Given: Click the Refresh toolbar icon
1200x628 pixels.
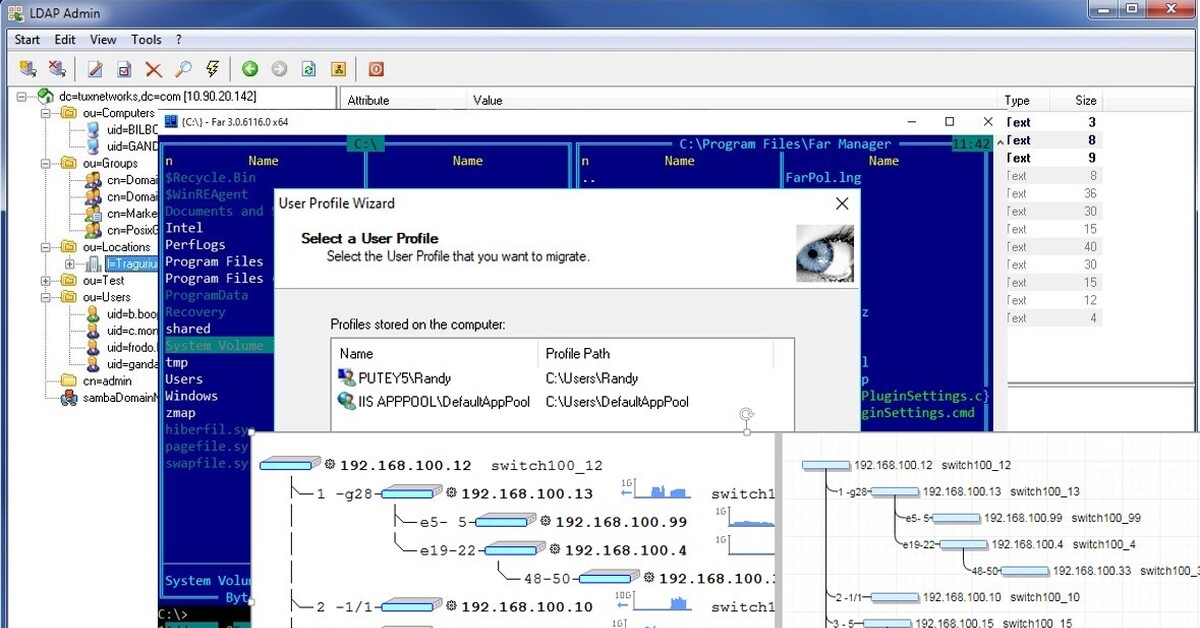Looking at the screenshot, I should pos(309,69).
